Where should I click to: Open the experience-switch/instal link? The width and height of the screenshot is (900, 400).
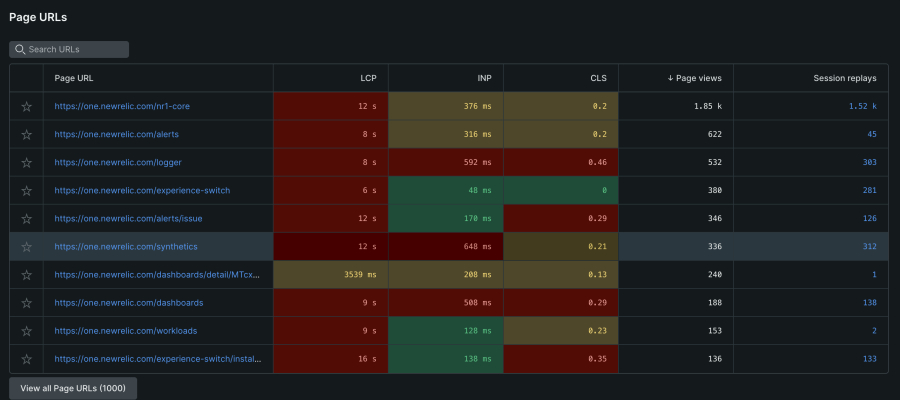[x=158, y=359]
